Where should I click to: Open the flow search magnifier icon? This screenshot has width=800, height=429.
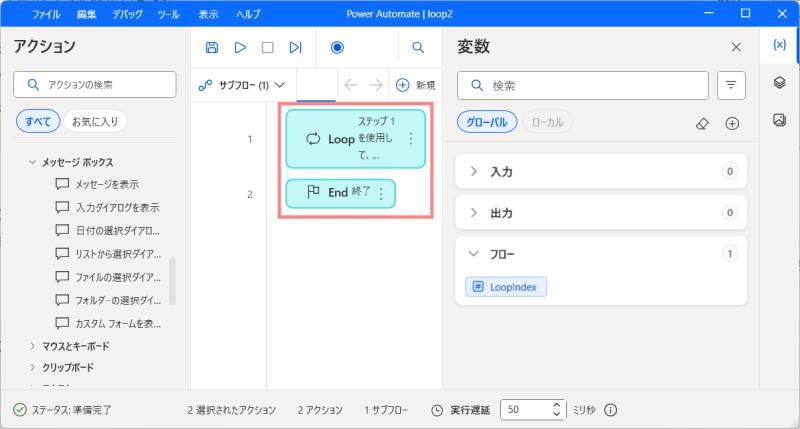(x=418, y=47)
